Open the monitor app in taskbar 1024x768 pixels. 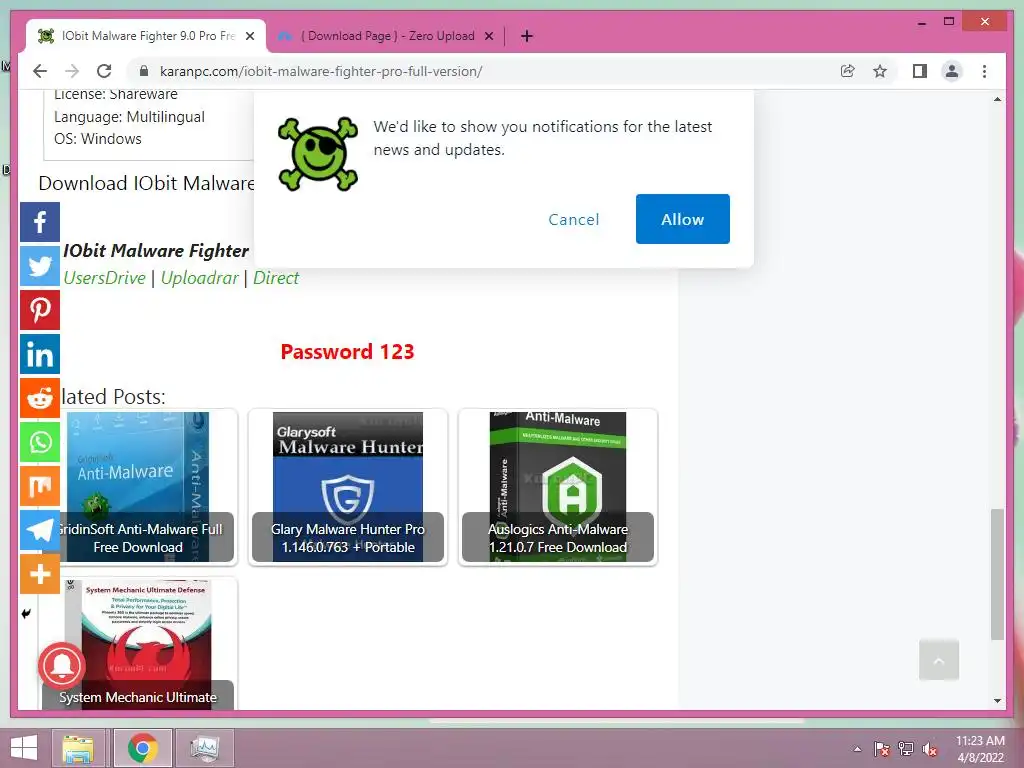coord(205,748)
